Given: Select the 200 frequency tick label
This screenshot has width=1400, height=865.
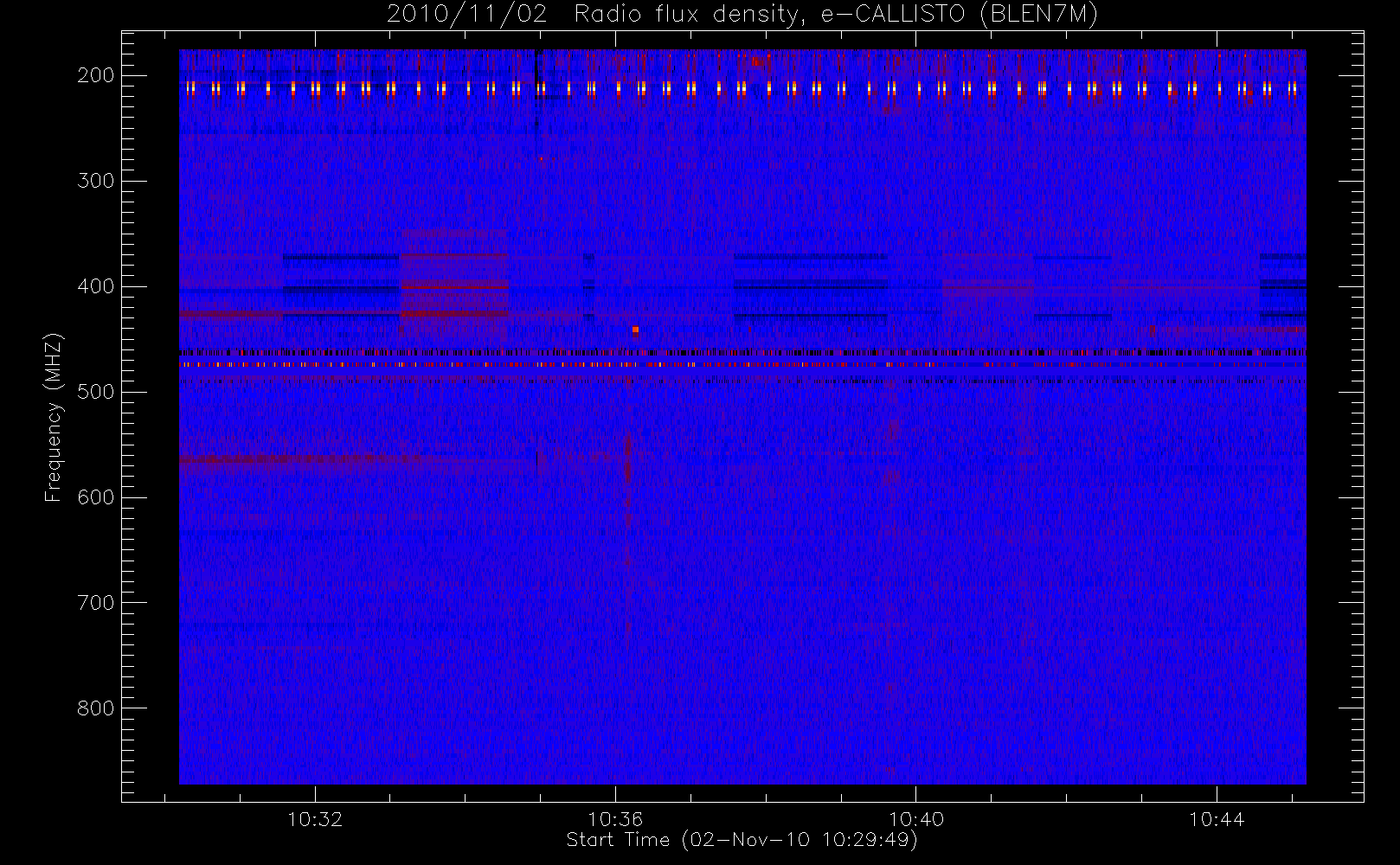Looking at the screenshot, I should [x=96, y=75].
